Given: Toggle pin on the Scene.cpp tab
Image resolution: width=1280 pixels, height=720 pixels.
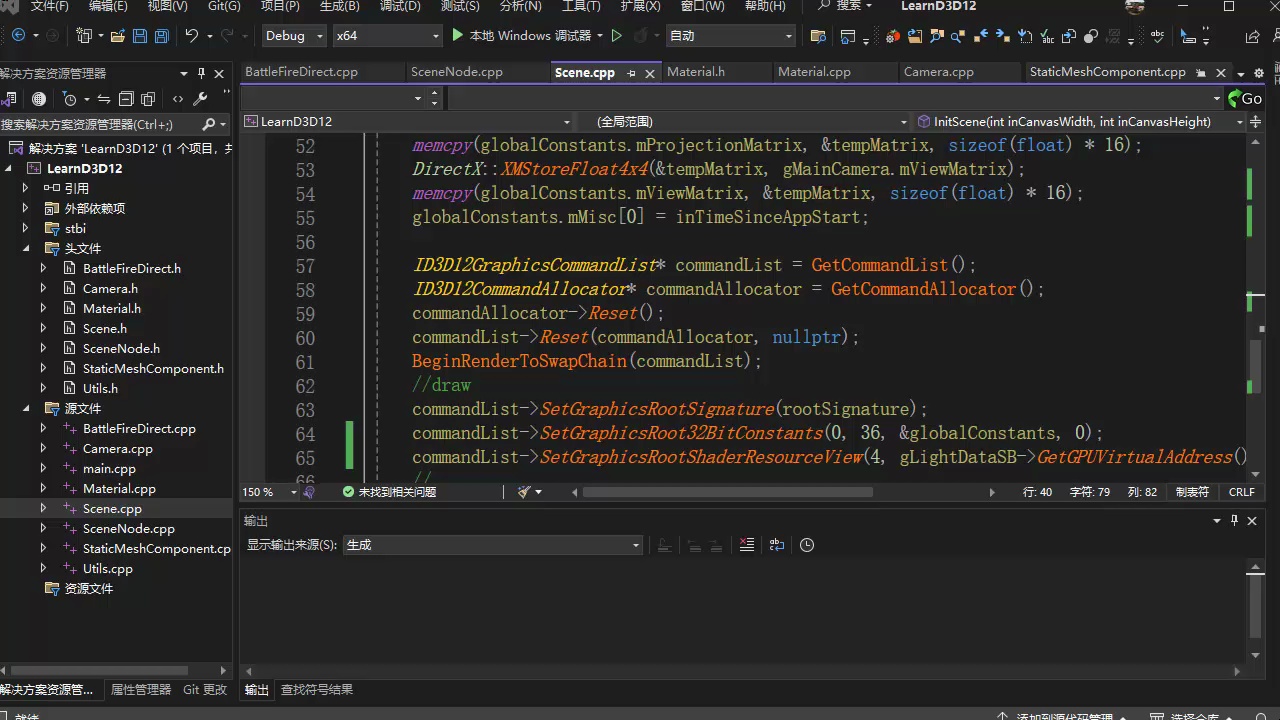Looking at the screenshot, I should click(x=632, y=73).
